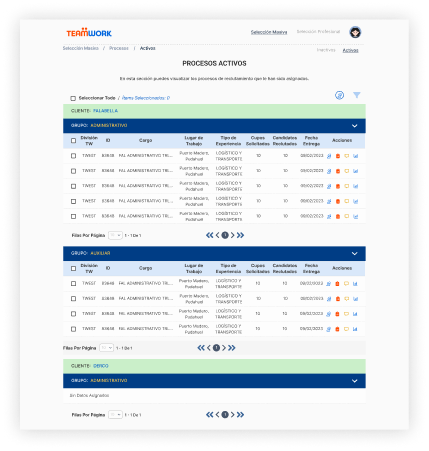
Task: Click the Selección Masiva breadcrumb link
Action: tap(81, 48)
